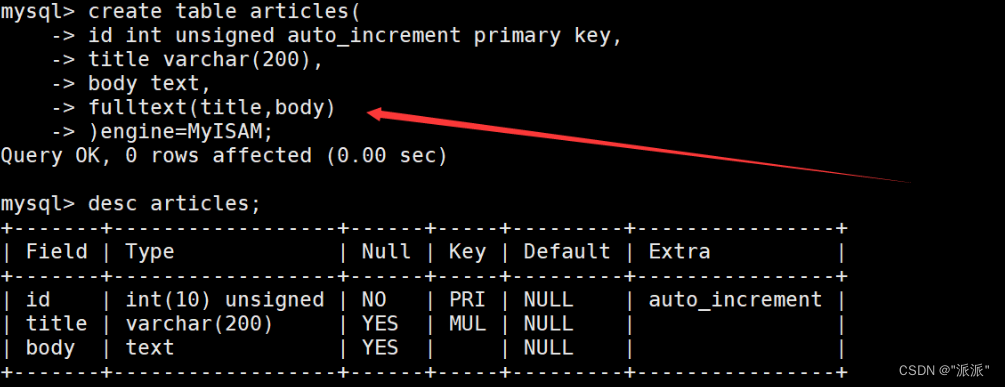The height and width of the screenshot is (387, 1005).
Task: Click the 'auto_increment' extra value
Action: (x=735, y=300)
